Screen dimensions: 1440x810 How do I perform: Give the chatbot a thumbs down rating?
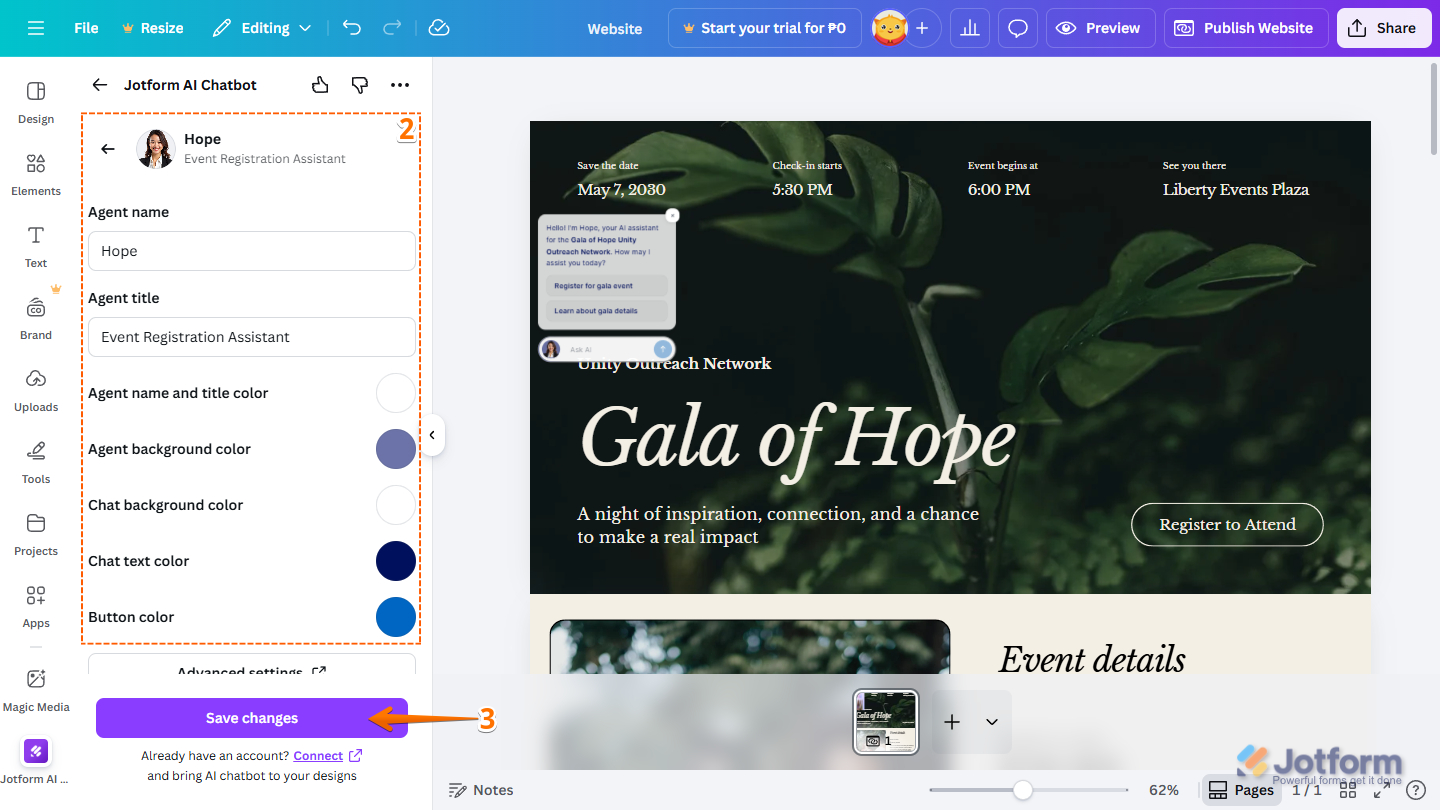359,85
